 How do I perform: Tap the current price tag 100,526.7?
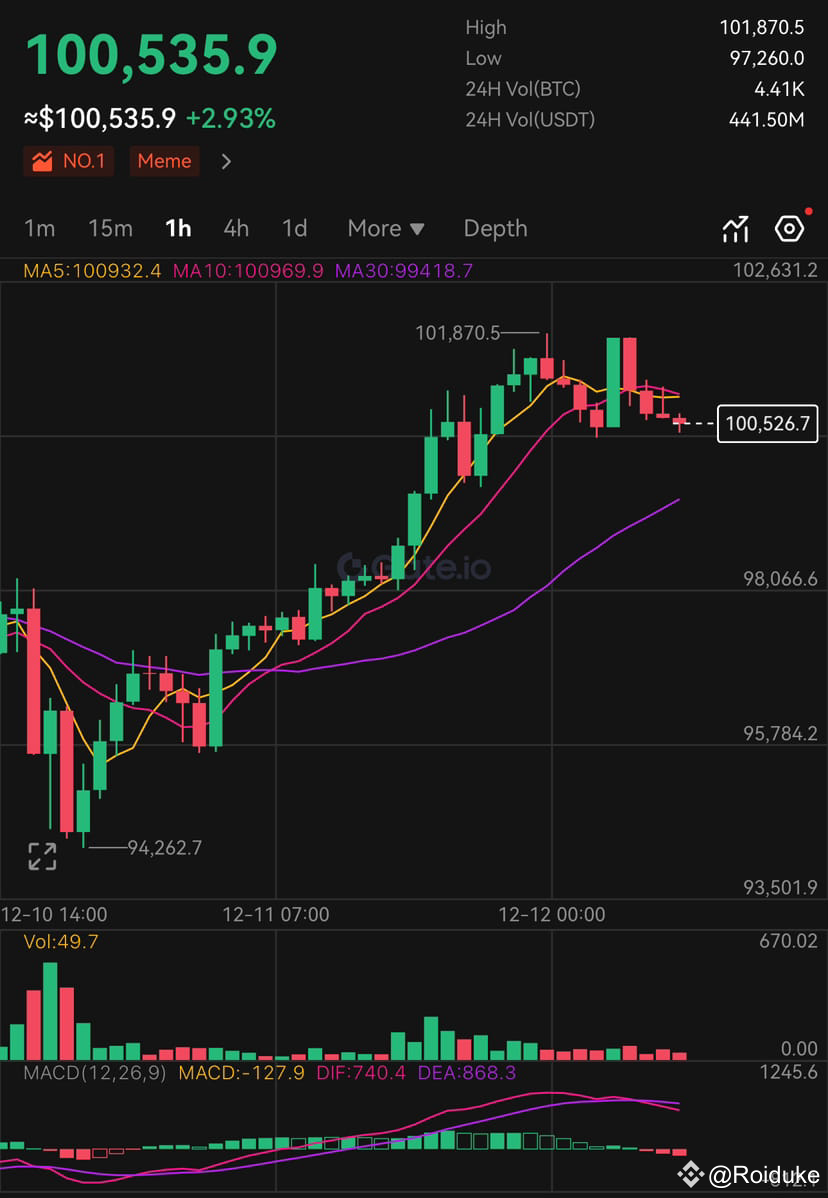767,424
